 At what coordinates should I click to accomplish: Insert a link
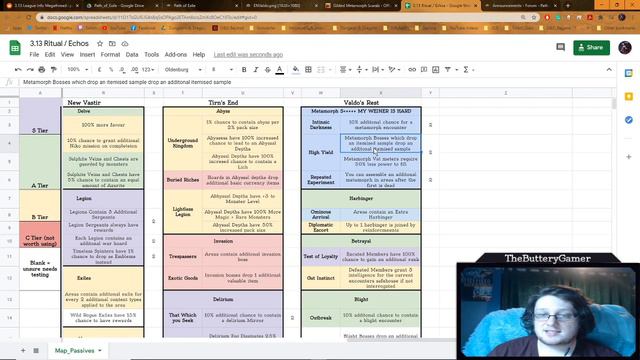[412, 70]
